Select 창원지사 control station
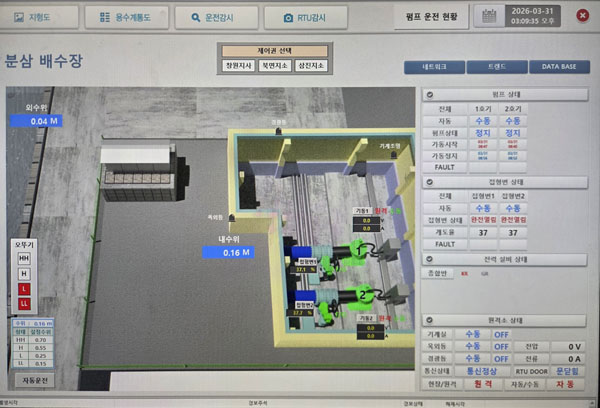 click(238, 65)
